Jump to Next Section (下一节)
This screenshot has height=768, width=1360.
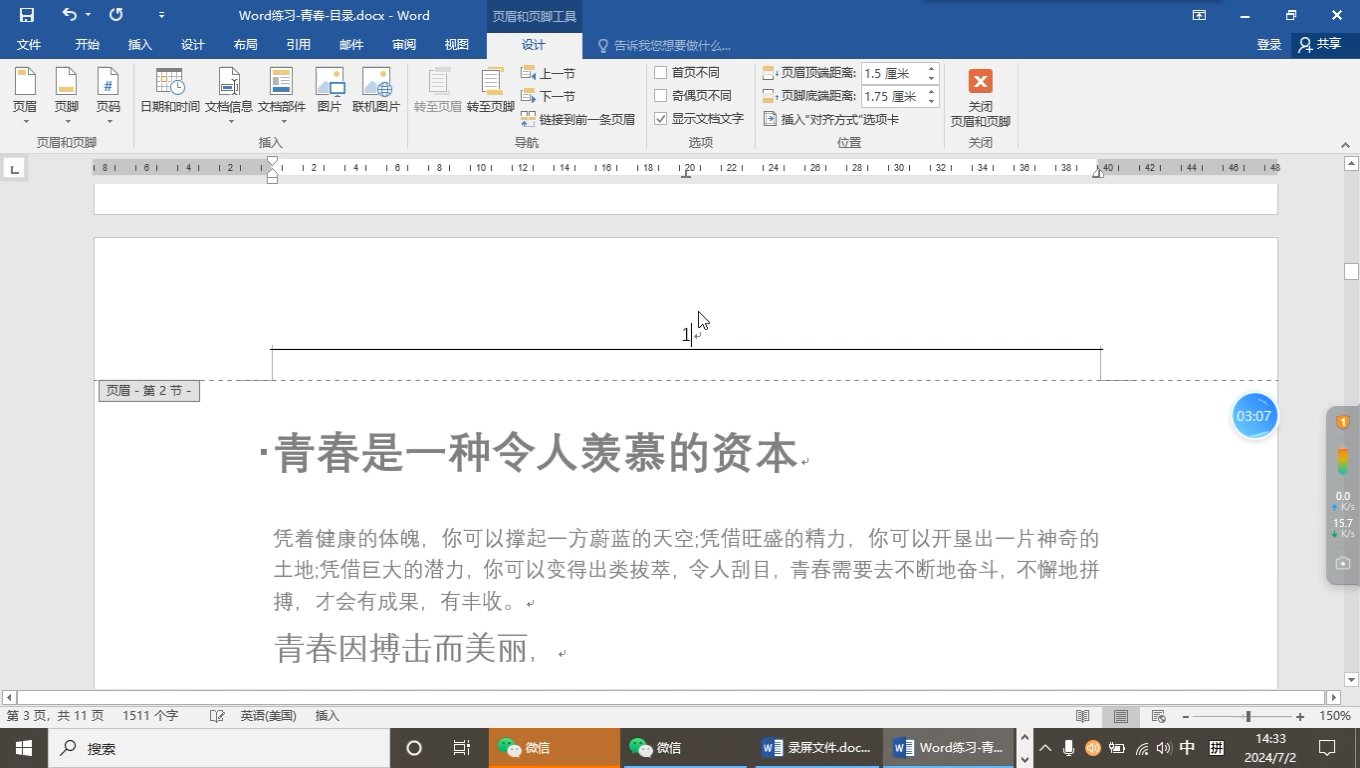(548, 96)
